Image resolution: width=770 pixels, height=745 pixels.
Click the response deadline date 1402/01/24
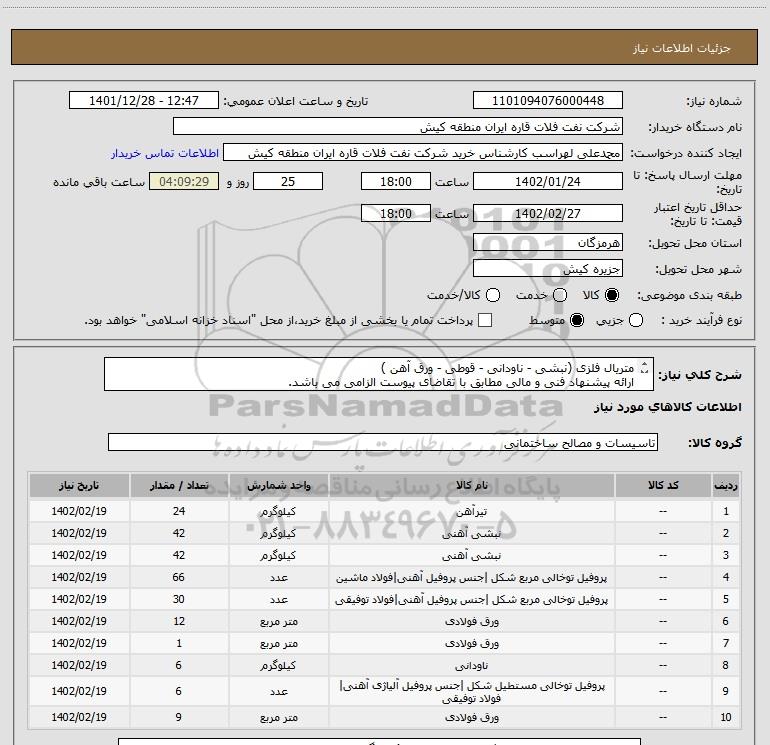pyautogui.click(x=548, y=182)
